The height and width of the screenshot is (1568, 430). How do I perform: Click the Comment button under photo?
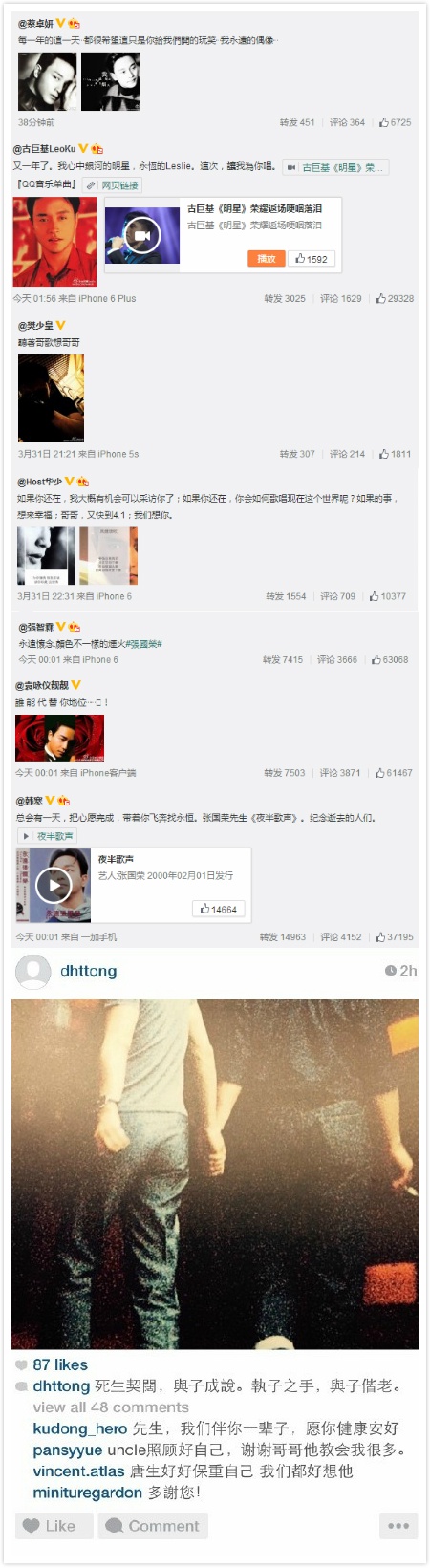[153, 1526]
